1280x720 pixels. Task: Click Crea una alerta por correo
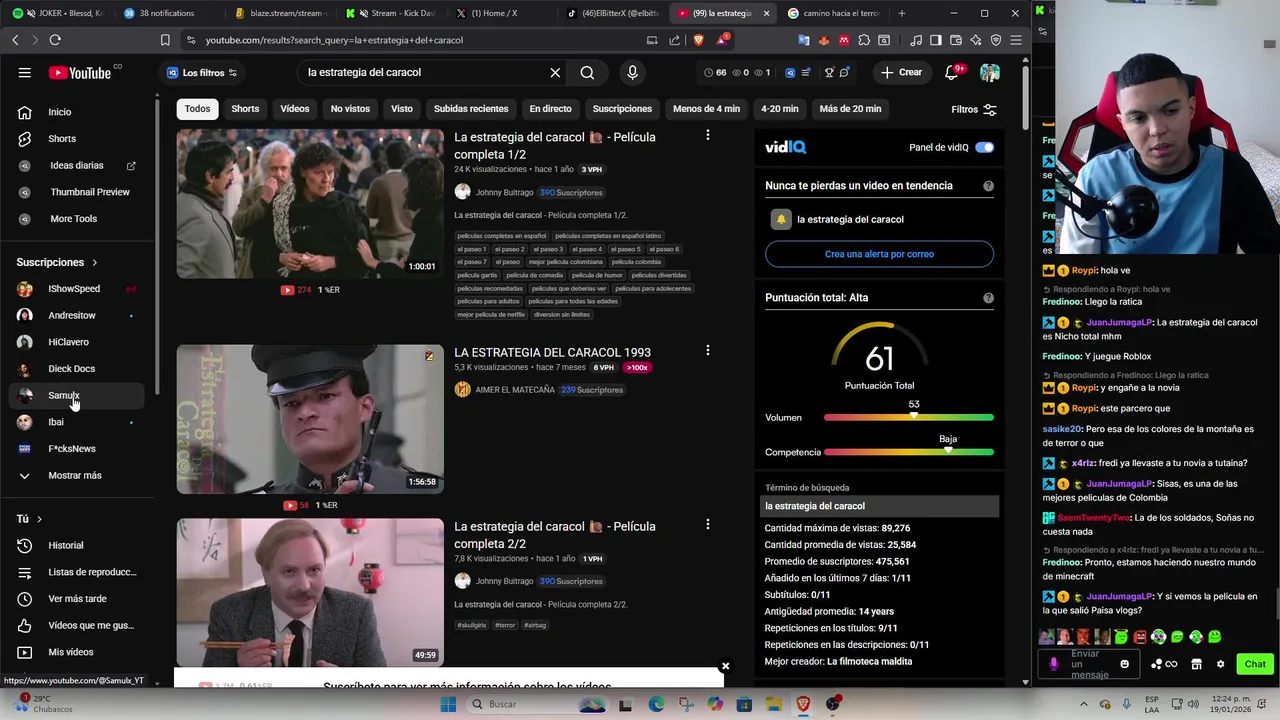pos(879,254)
